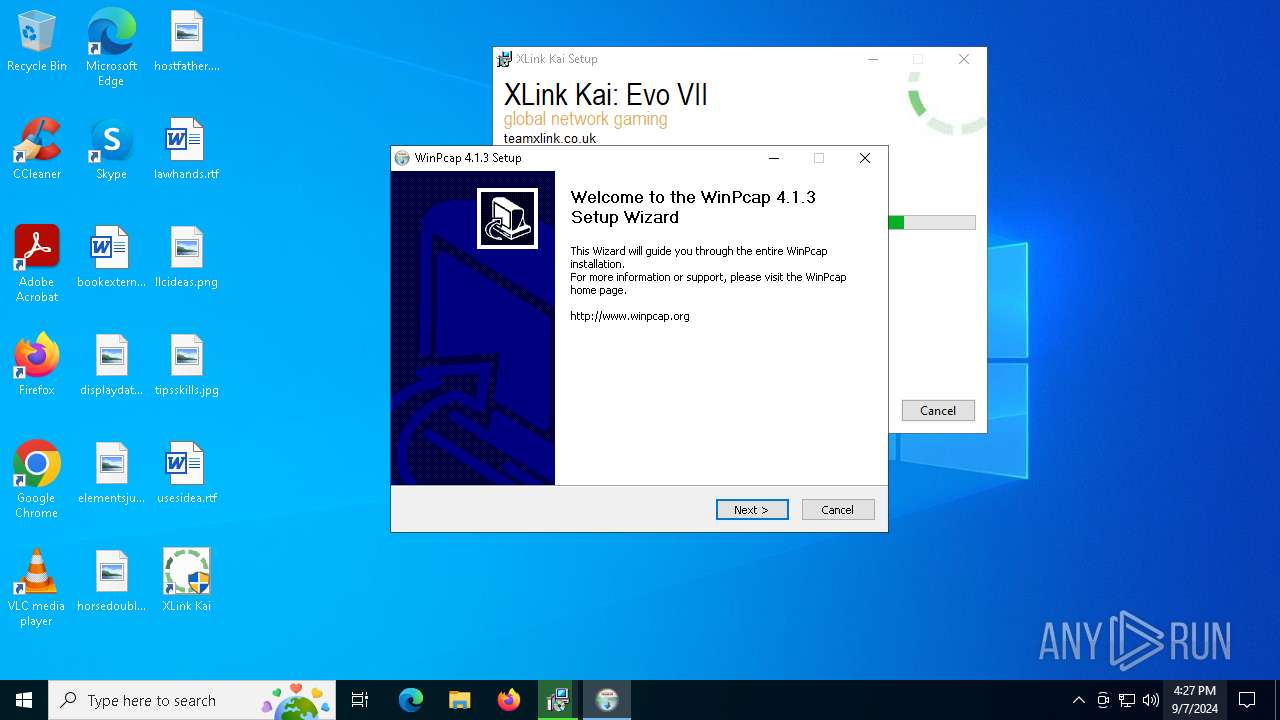Click the 'XLink Kai: Evo VII' heading

point(605,95)
